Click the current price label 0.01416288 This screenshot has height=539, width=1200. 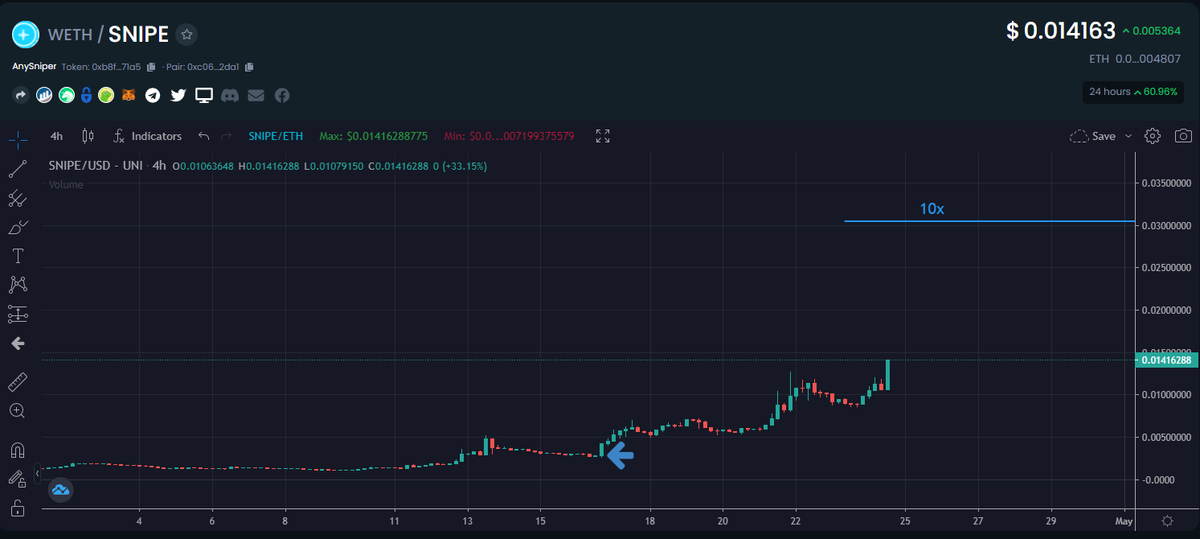coord(1164,360)
